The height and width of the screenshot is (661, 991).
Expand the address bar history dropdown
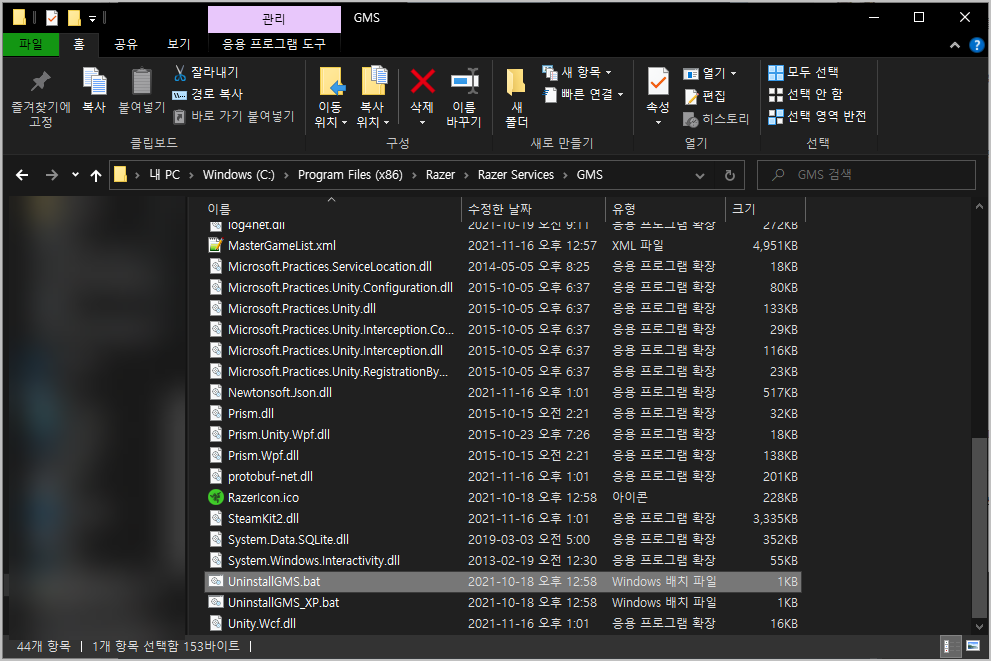pos(700,176)
